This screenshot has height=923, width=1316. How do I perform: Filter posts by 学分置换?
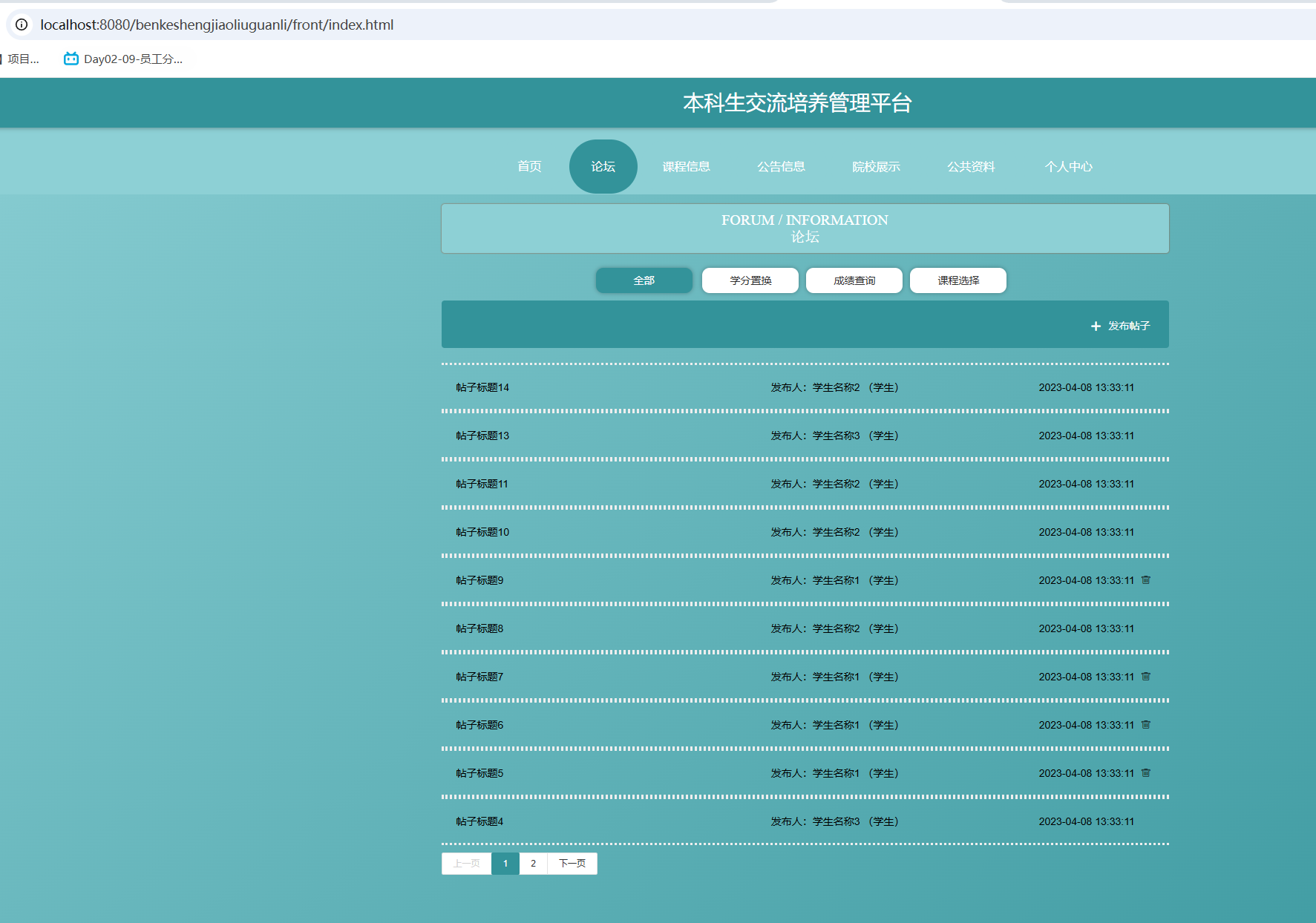750,280
